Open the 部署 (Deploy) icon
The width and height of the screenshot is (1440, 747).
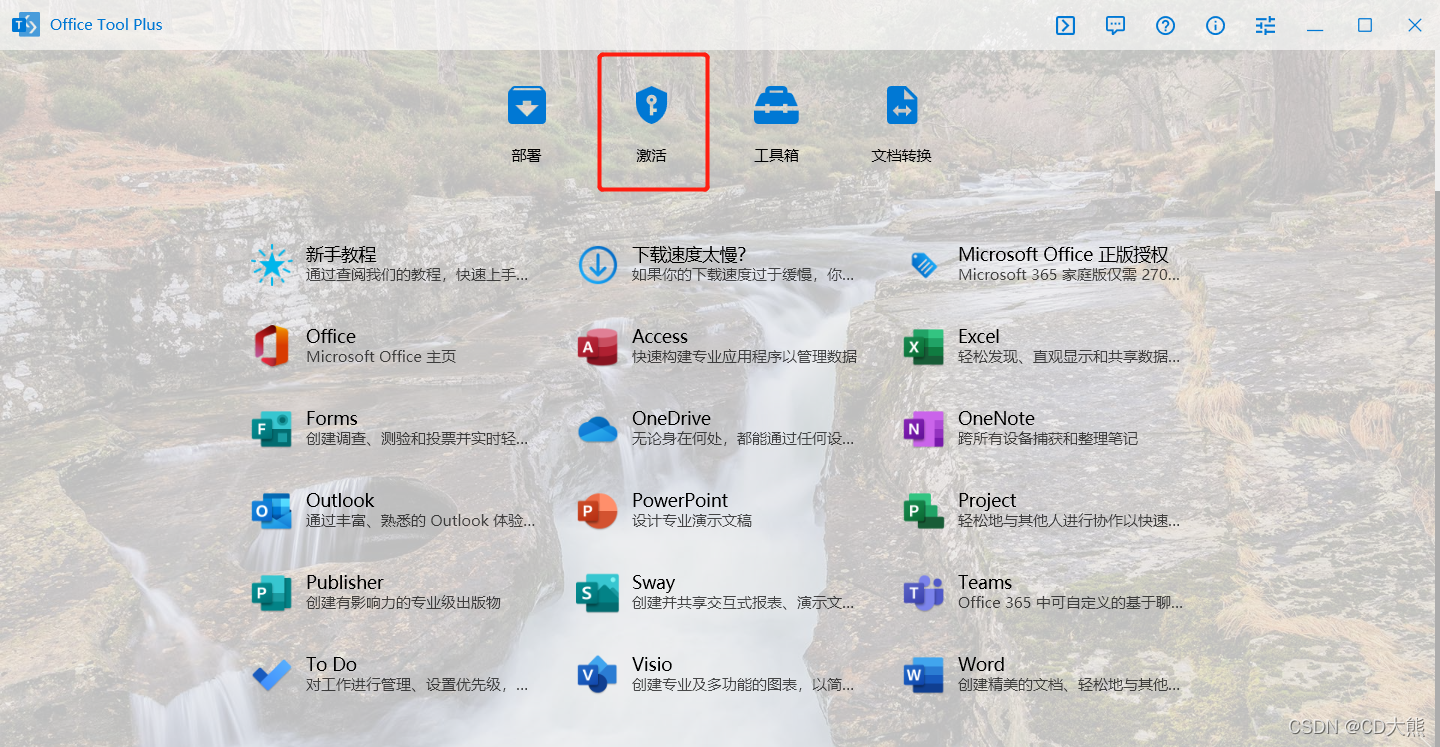526,105
